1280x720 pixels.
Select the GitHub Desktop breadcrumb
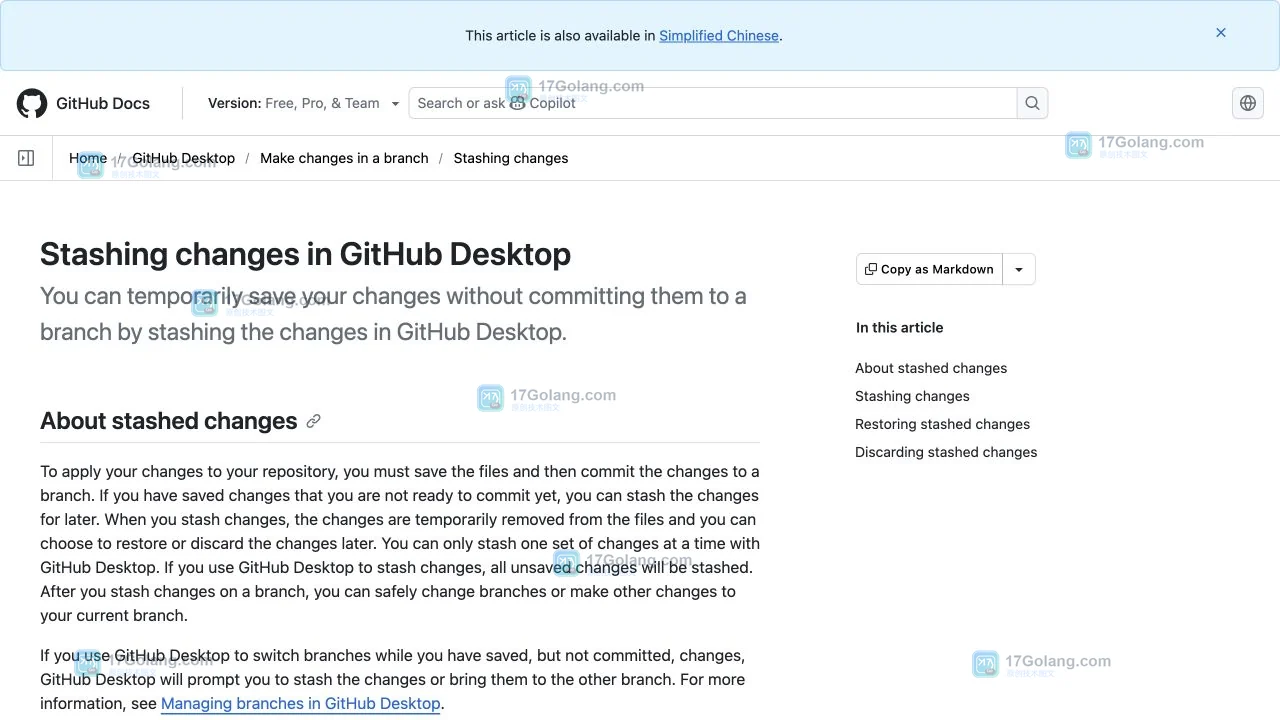184,158
